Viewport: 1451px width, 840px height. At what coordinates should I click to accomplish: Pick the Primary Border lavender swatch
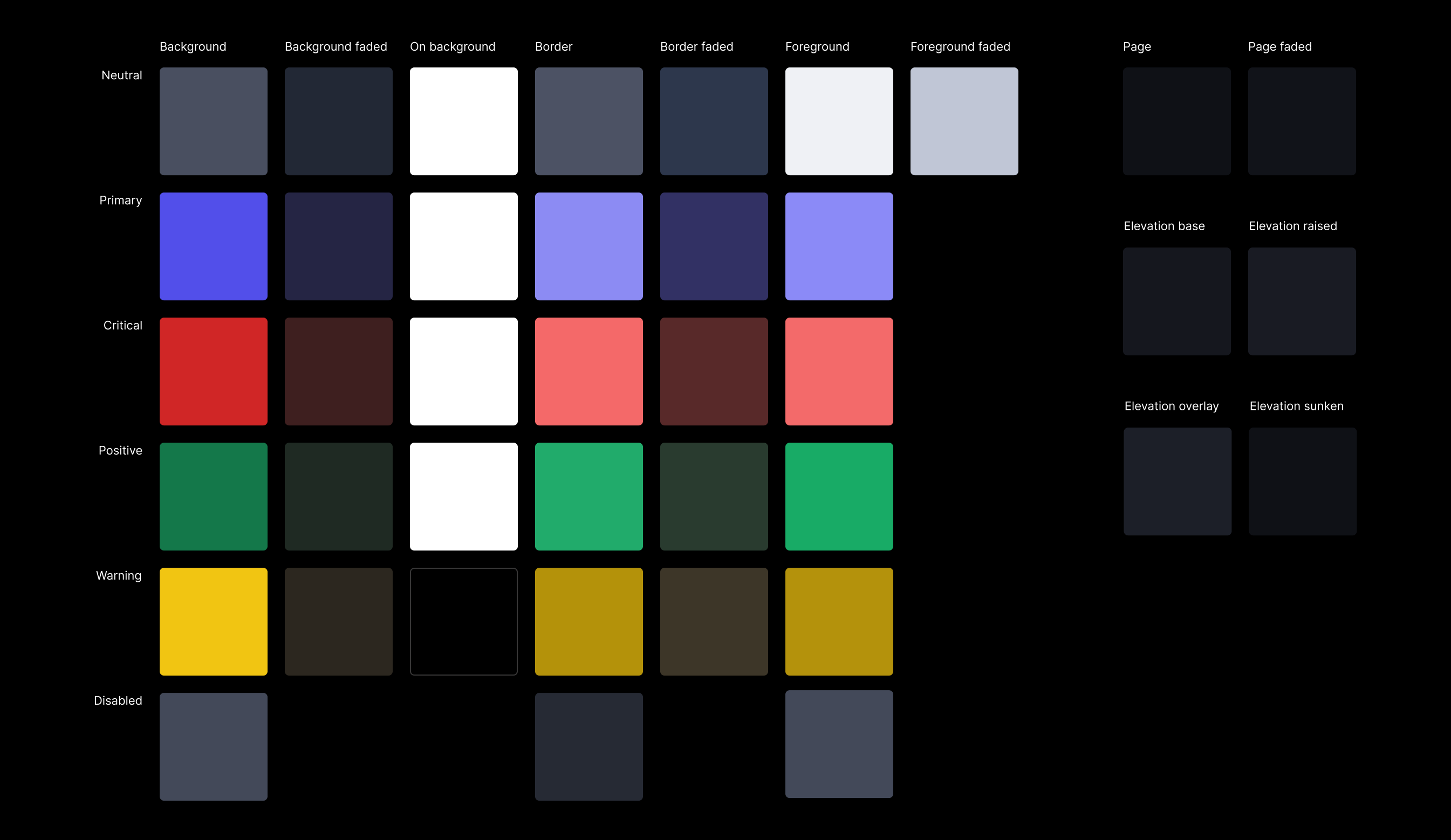pyautogui.click(x=588, y=246)
